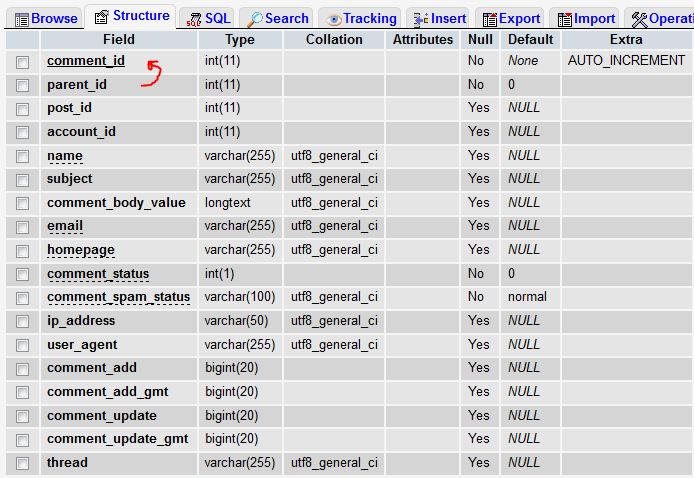
Task: Click the varchar(50) type cell
Action: pos(236,321)
